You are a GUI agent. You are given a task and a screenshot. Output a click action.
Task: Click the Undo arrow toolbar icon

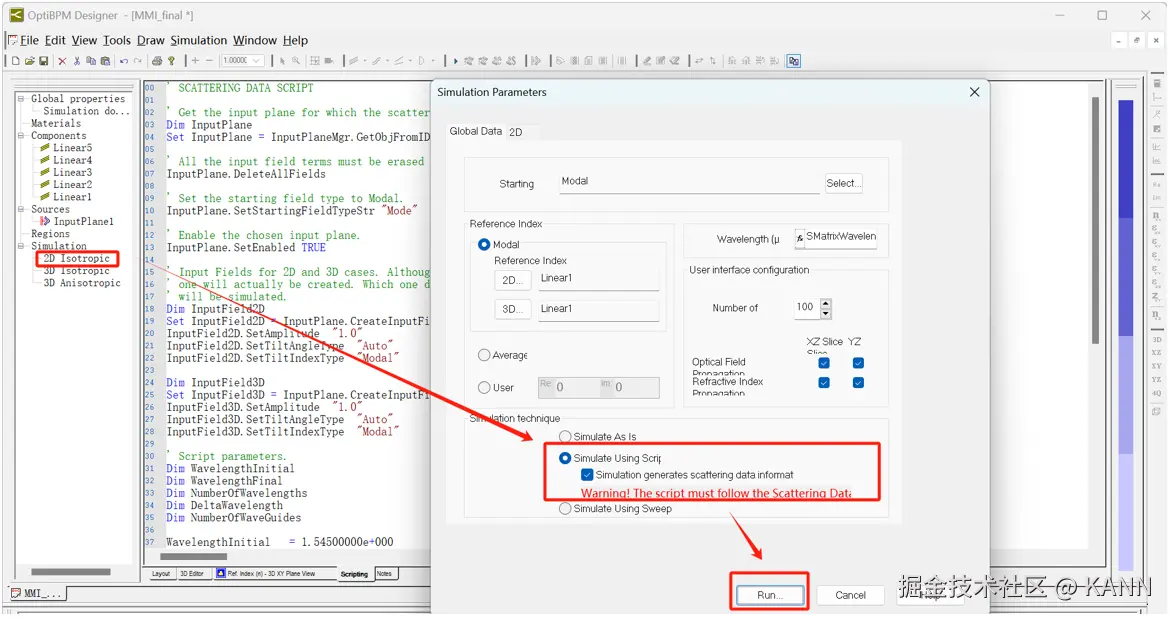(123, 61)
